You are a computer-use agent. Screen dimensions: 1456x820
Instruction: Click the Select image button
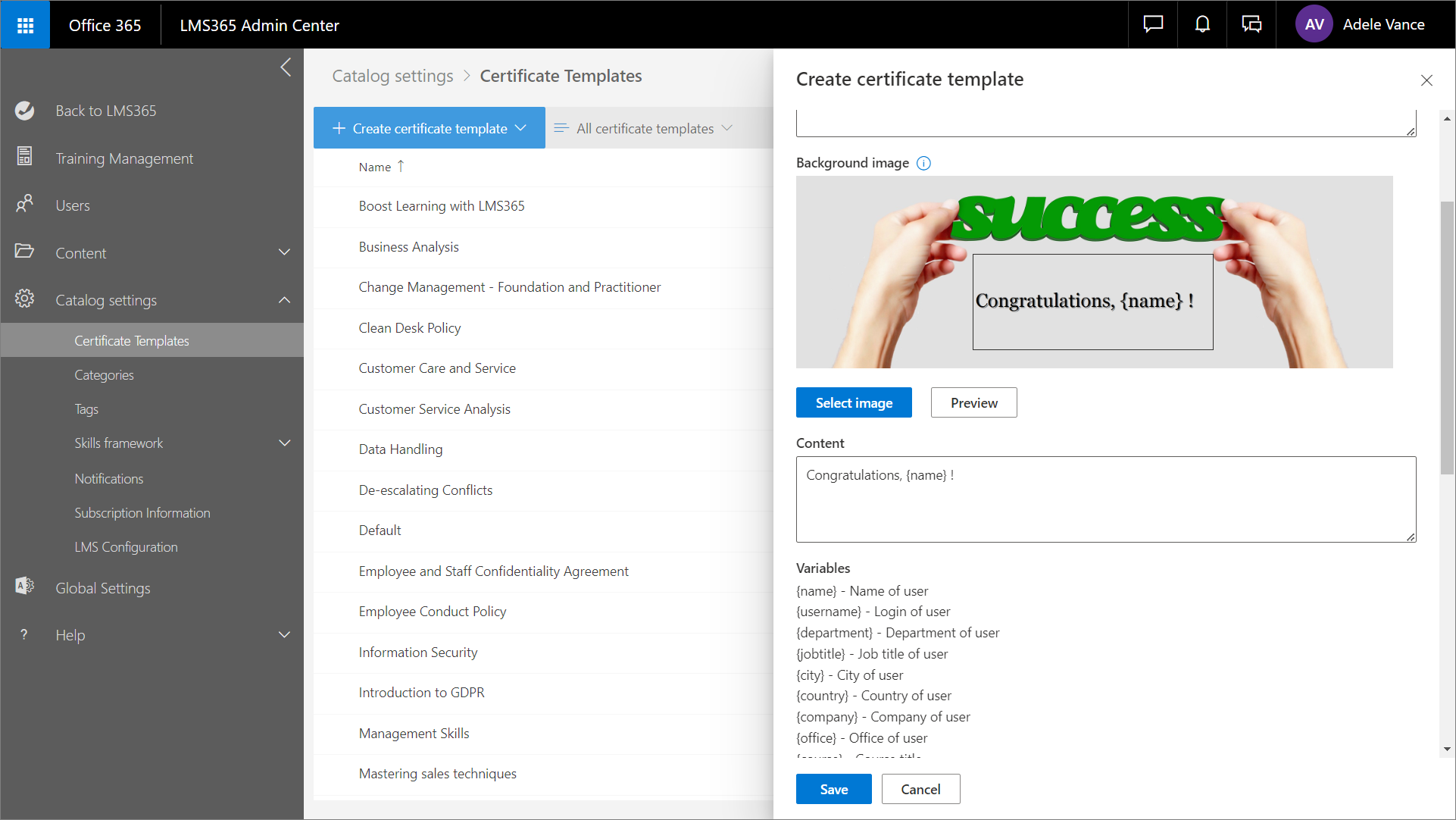(854, 403)
